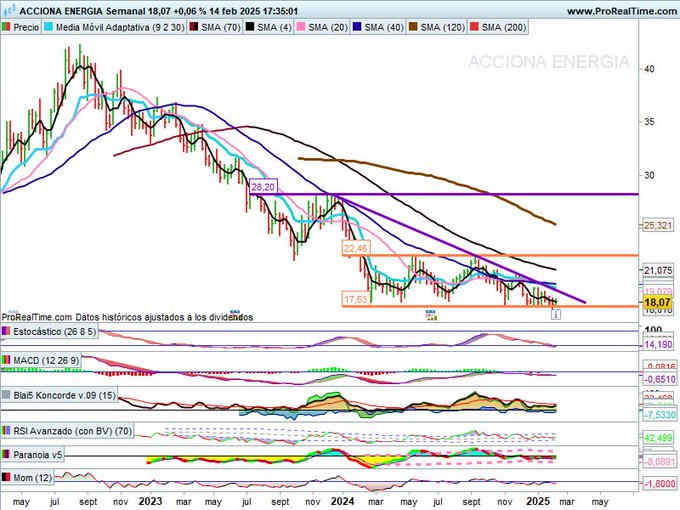The image size is (680, 510).
Task: Click the Blai5 Koncorde indicator color icon
Action: point(6,396)
